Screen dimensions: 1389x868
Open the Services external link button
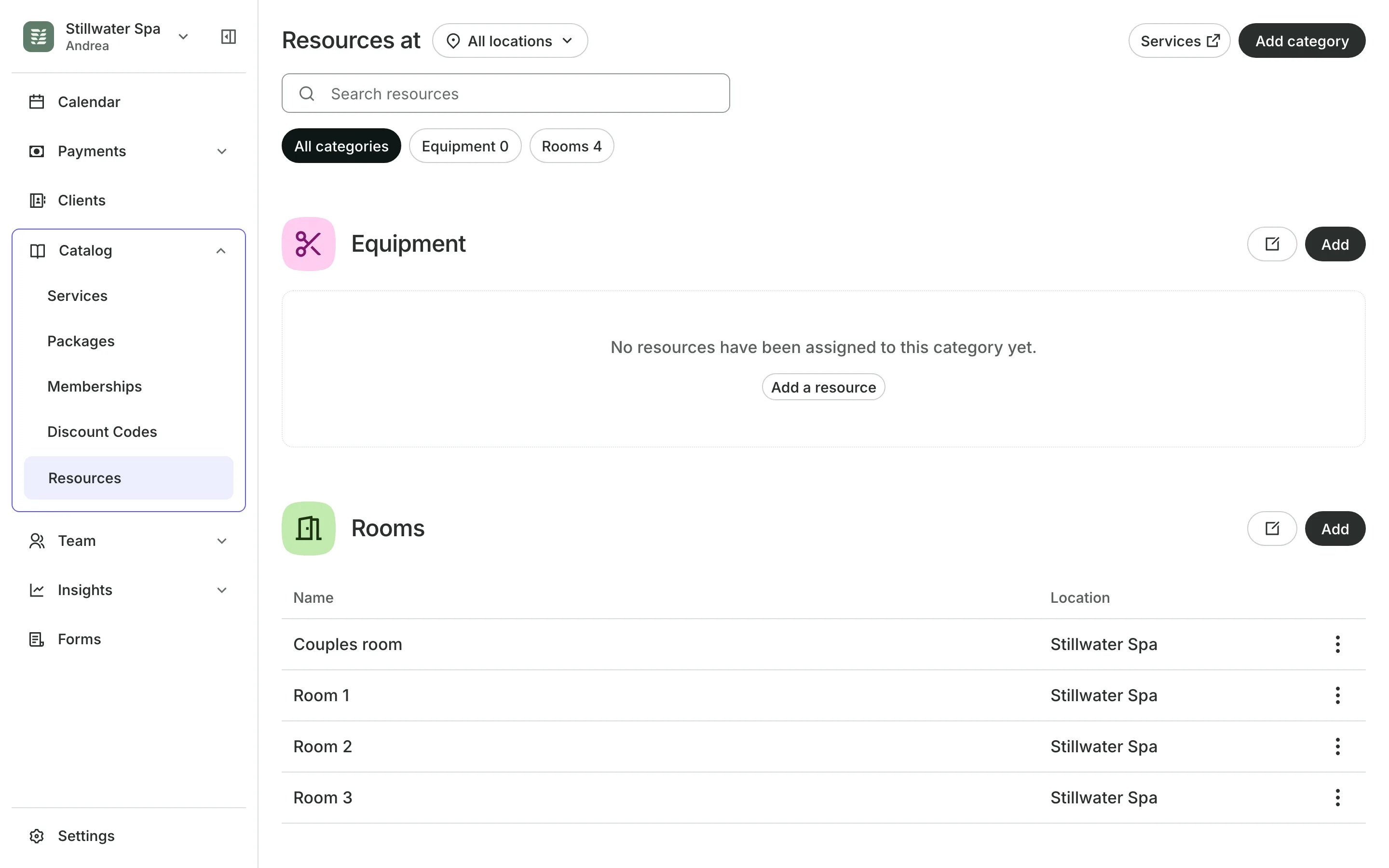click(1179, 41)
